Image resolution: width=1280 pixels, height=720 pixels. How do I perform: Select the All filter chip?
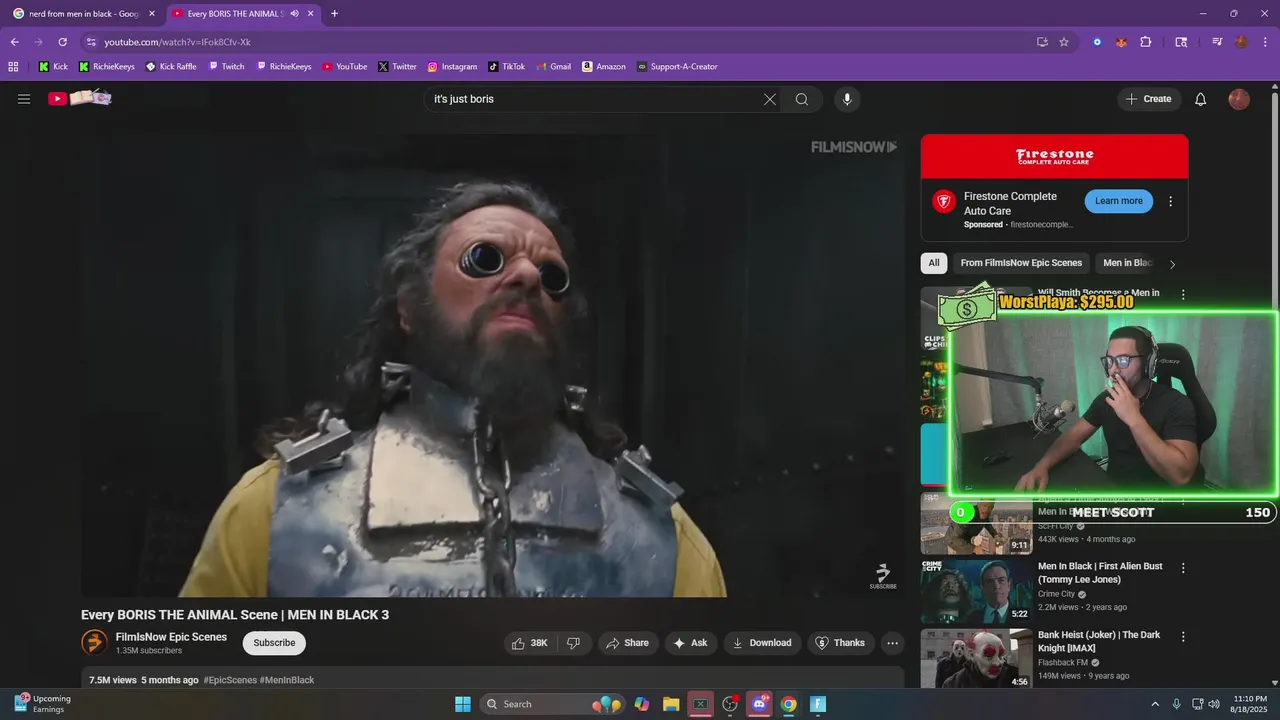click(x=934, y=263)
